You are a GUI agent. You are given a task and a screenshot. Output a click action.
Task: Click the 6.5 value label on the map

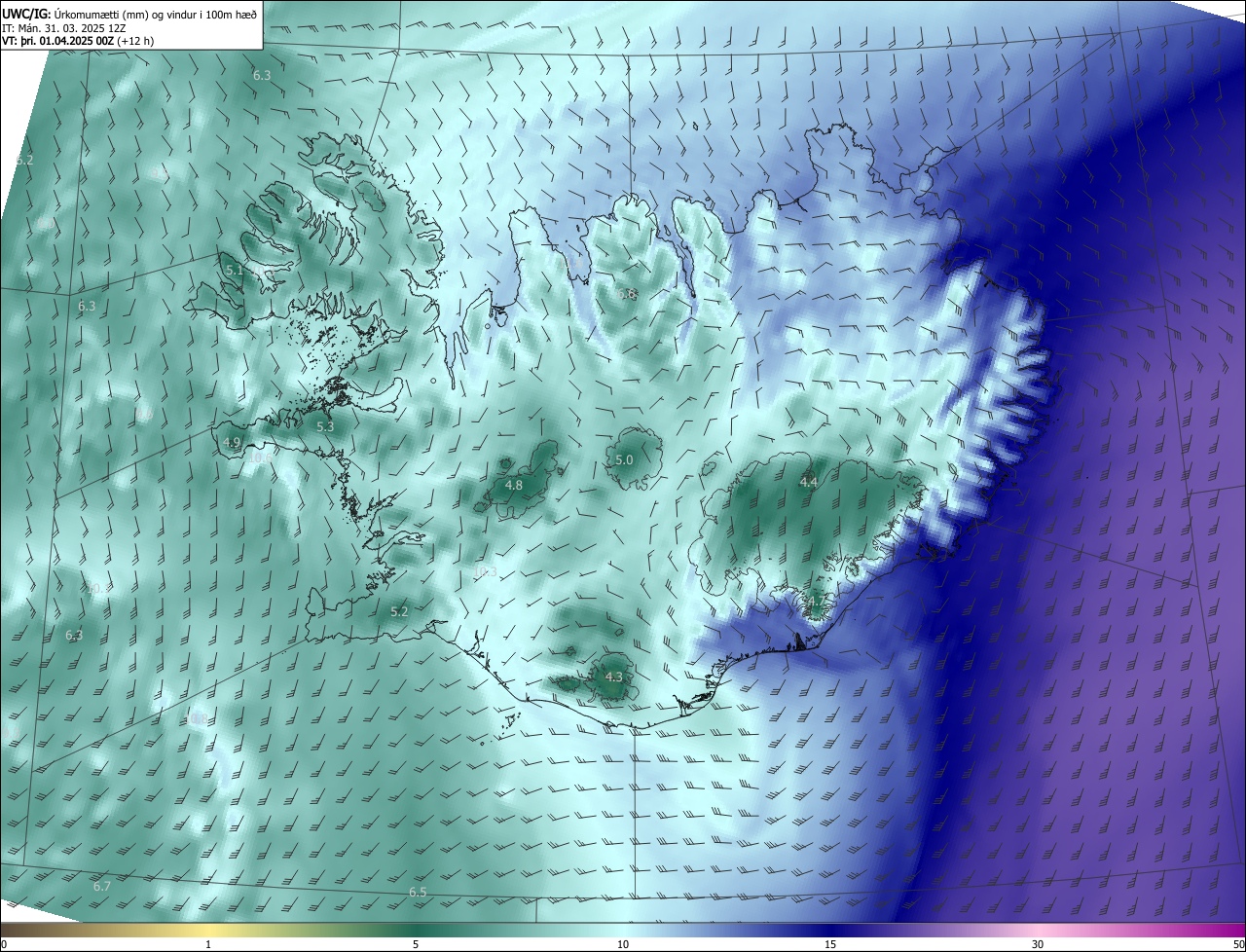[418, 892]
